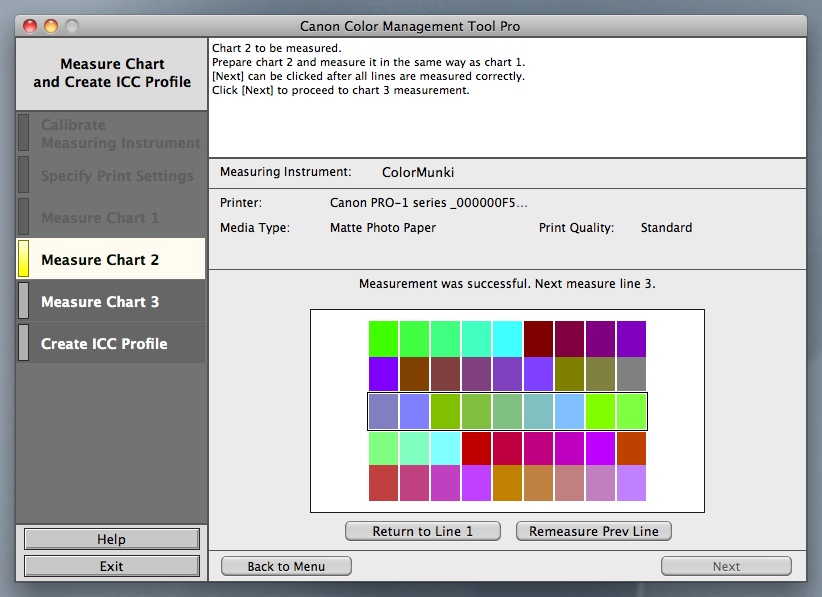Select the cyan patch in the top row
The width and height of the screenshot is (822, 597).
click(507, 338)
